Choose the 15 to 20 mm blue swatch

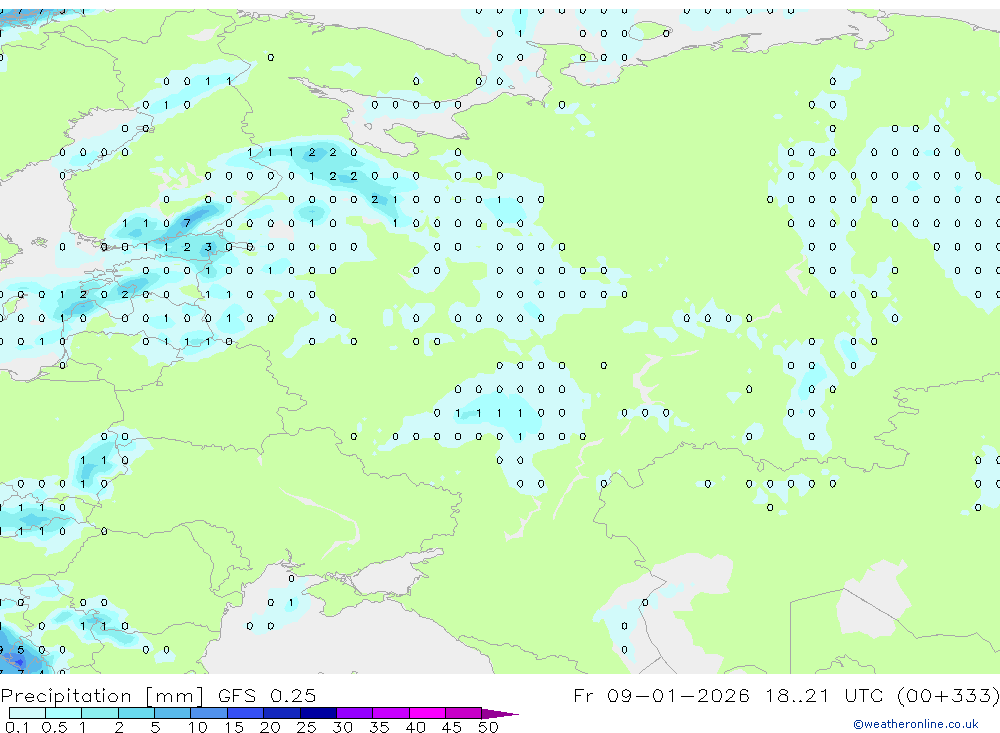246,713
